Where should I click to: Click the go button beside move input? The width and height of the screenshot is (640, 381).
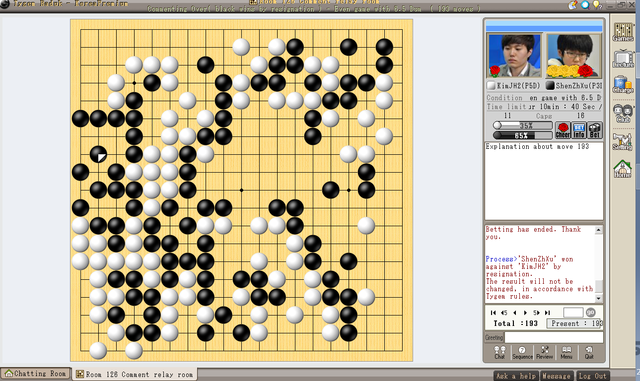click(x=591, y=312)
